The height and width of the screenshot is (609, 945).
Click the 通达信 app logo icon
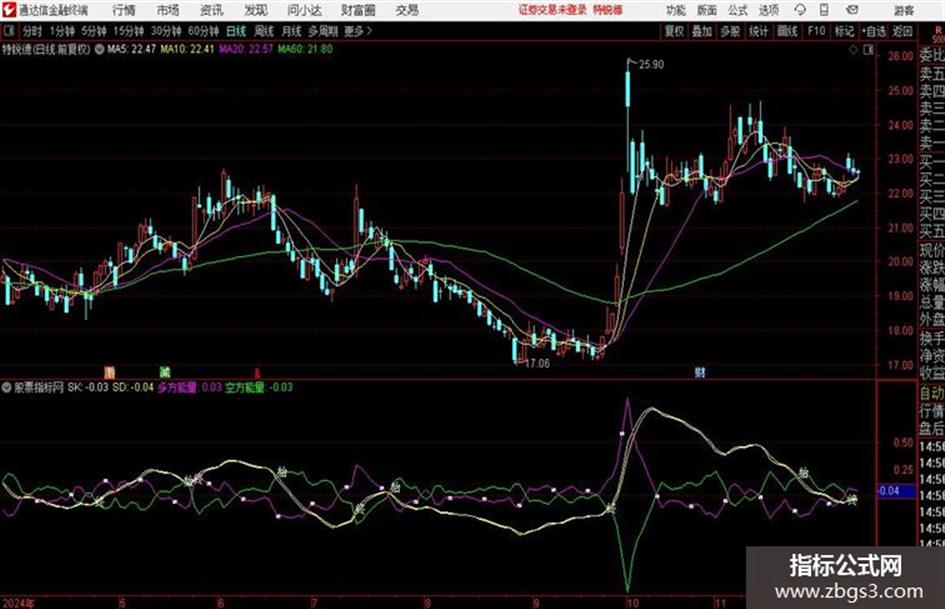9,10
